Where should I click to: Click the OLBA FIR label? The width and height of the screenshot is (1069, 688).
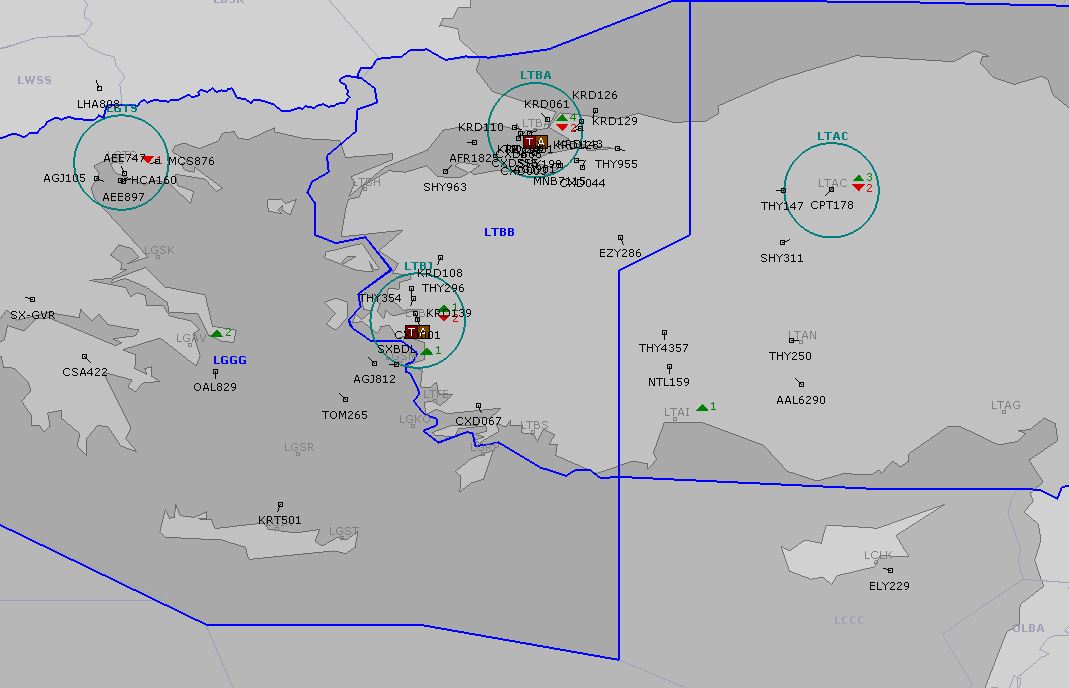tap(1029, 628)
